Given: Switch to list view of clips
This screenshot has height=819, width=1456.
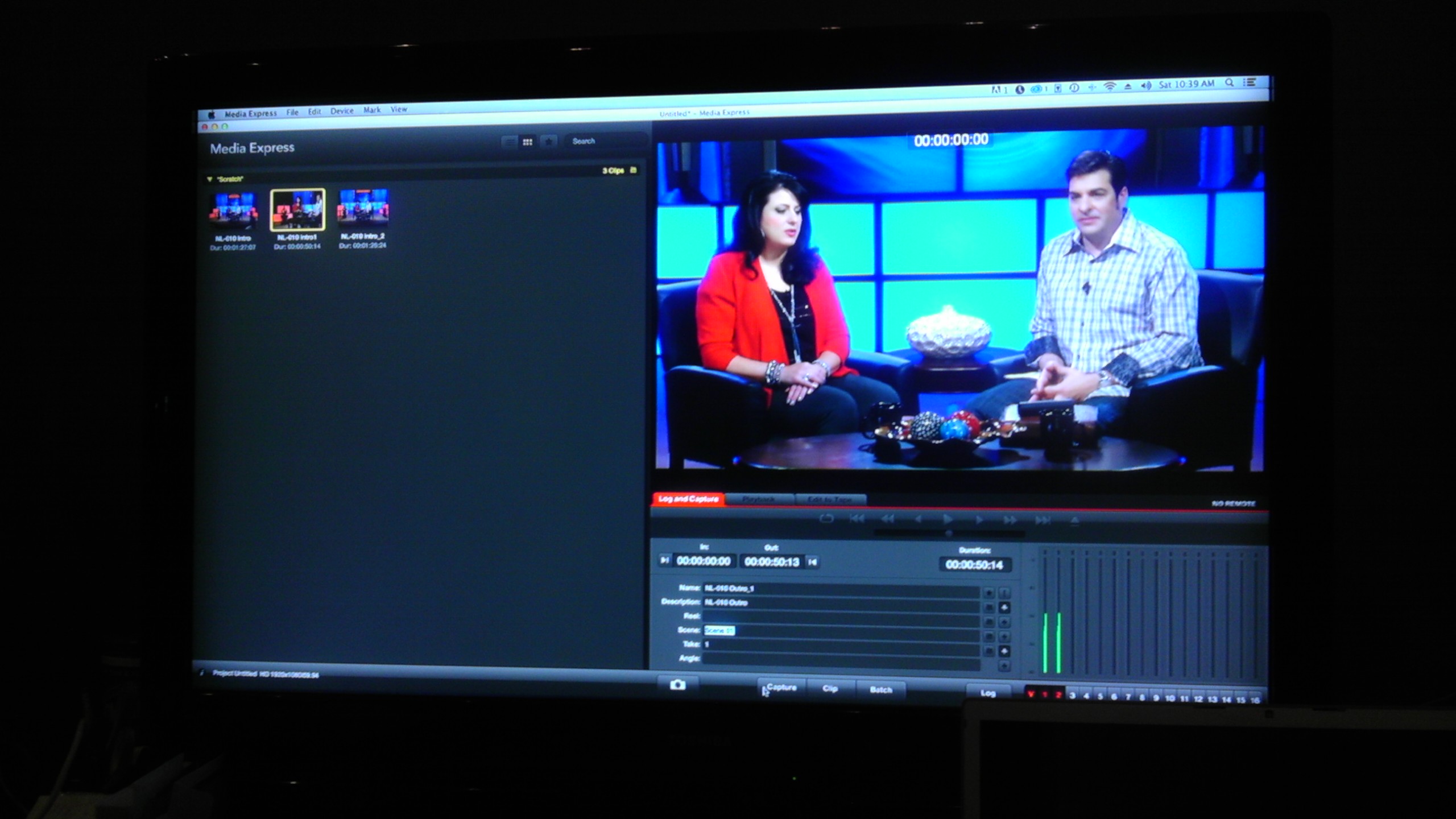Looking at the screenshot, I should pos(510,142).
